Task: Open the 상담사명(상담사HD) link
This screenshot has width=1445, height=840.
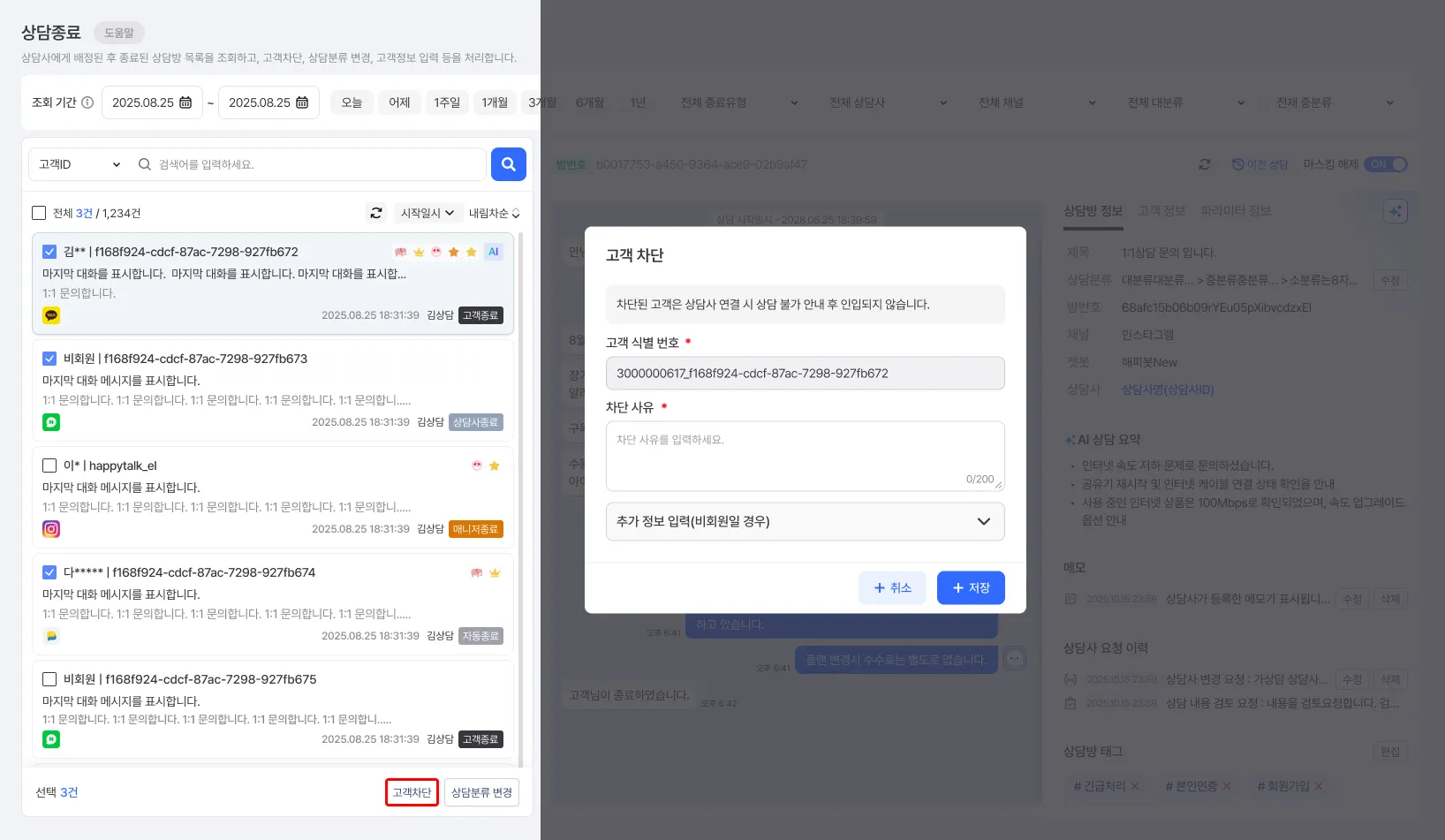Action: (x=1168, y=390)
